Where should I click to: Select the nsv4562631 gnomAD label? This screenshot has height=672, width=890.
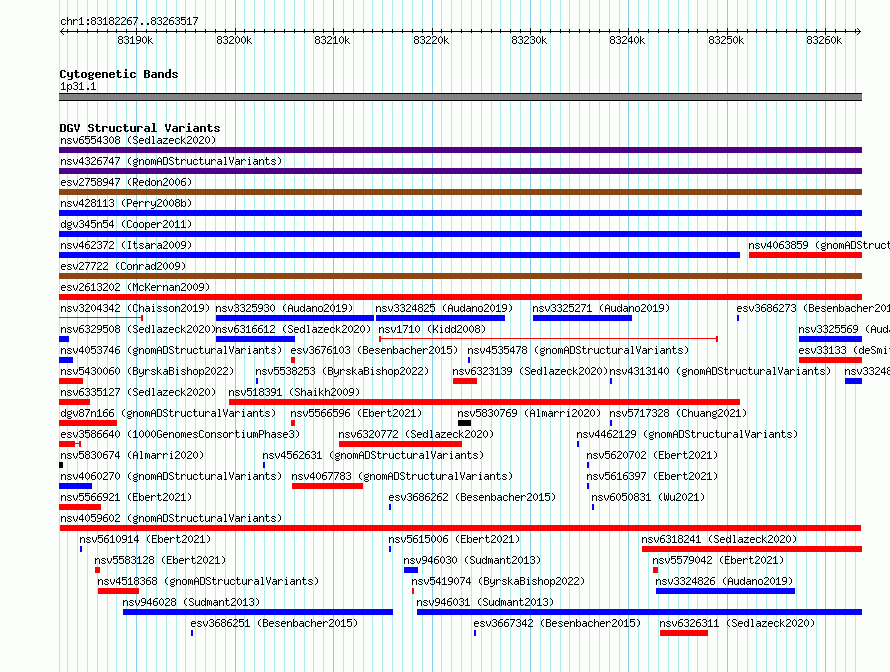point(373,455)
